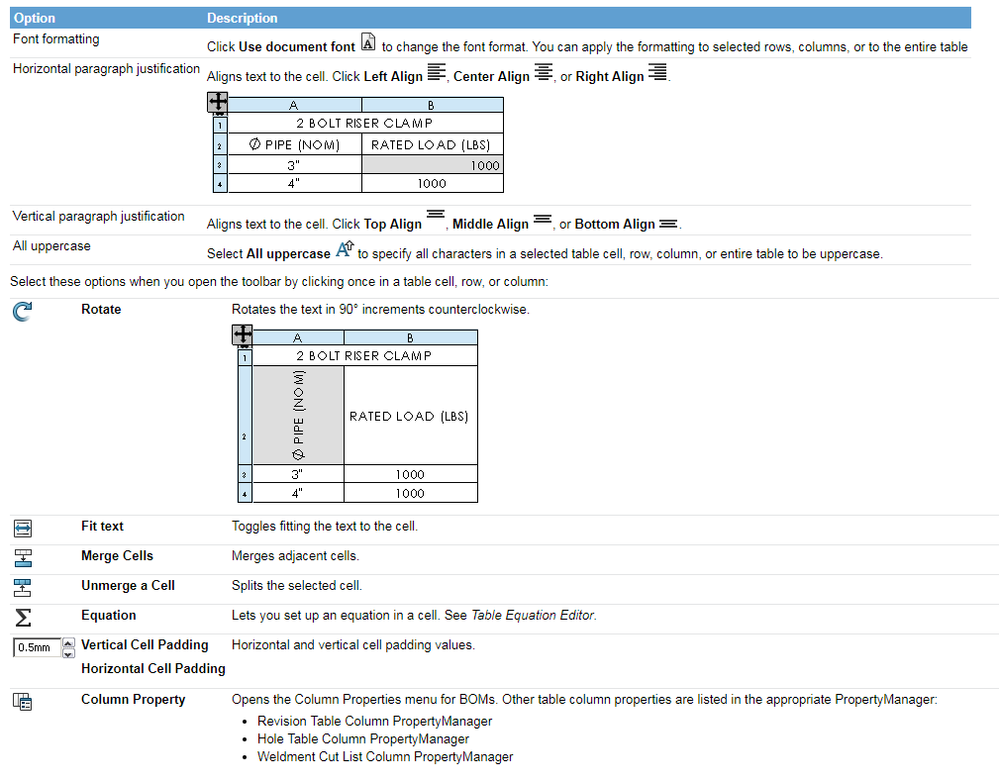Click the Top Align icon

(x=436, y=213)
